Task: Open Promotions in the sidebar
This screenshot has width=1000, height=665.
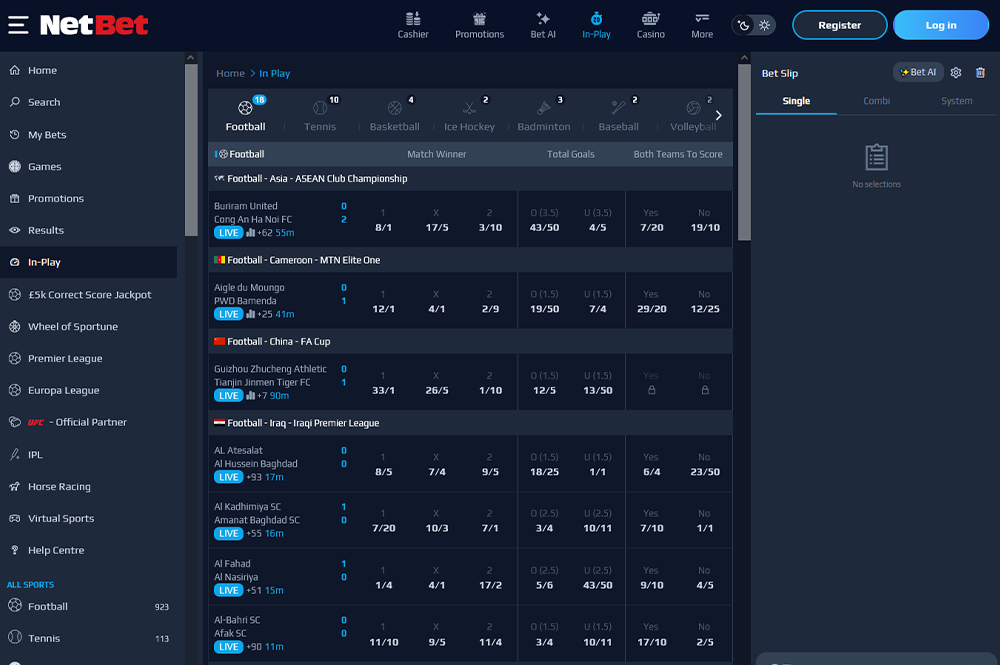Action: tap(89, 198)
